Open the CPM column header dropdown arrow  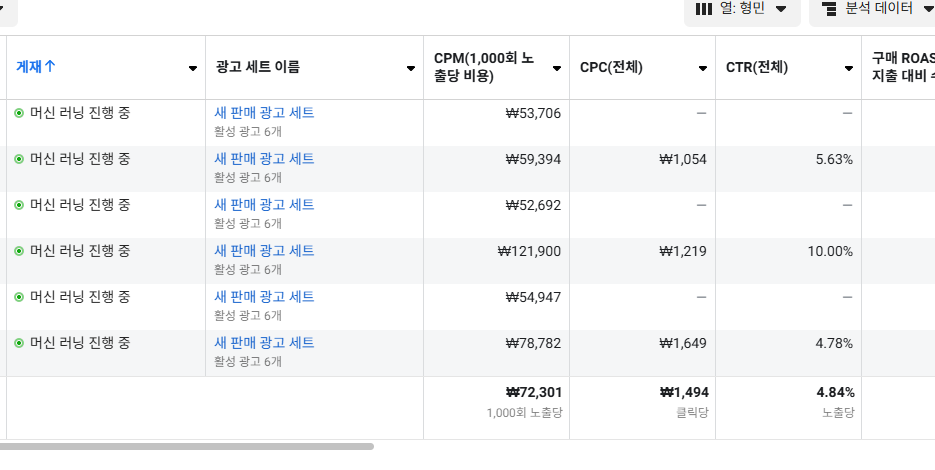557,69
